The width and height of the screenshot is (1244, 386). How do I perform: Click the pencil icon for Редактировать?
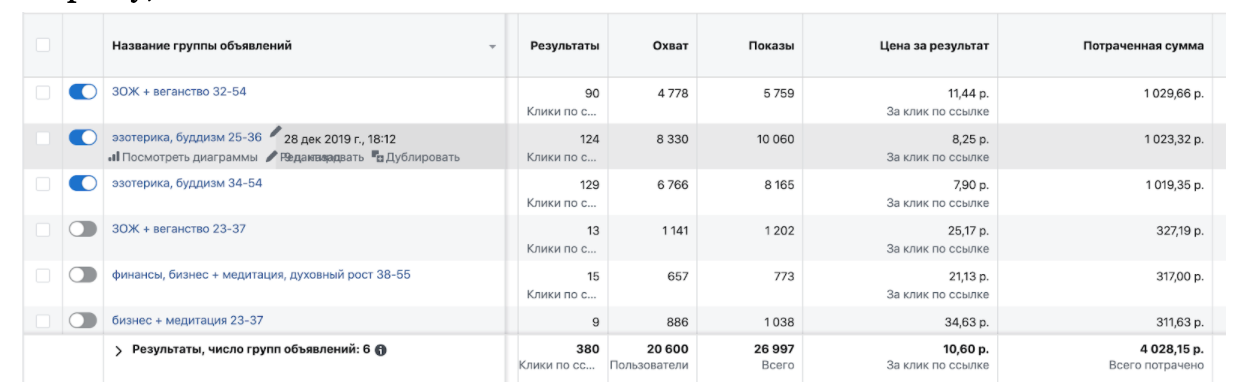[271, 156]
